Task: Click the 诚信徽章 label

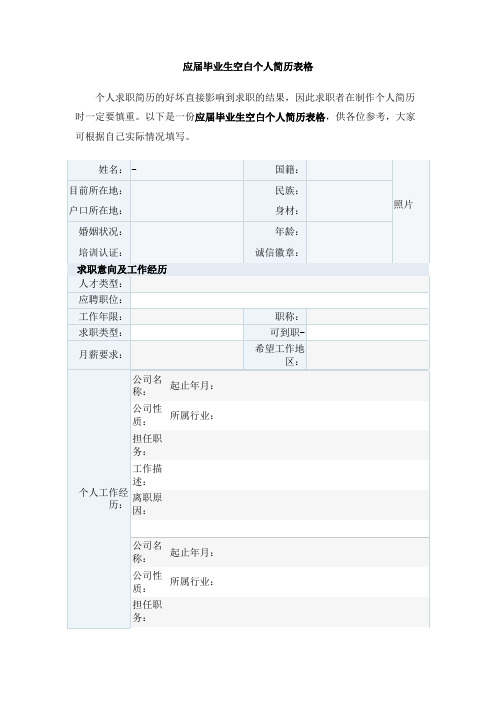Action: [277, 253]
